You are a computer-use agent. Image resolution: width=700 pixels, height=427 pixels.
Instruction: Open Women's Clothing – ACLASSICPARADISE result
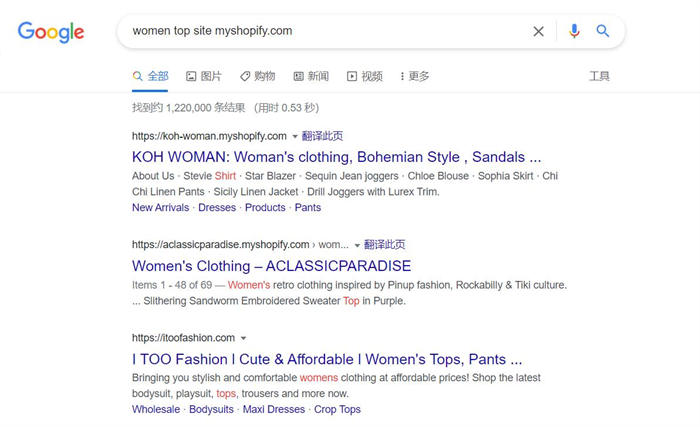(x=271, y=266)
